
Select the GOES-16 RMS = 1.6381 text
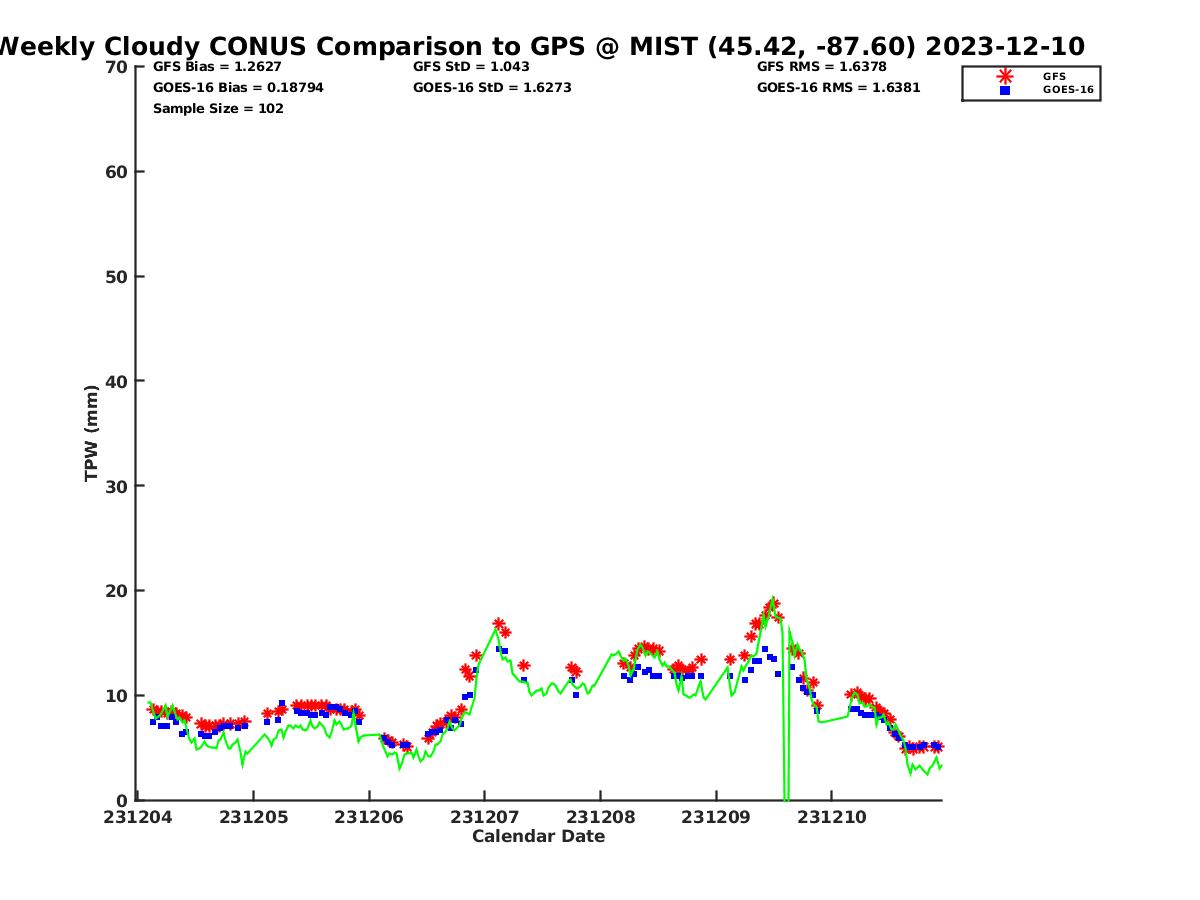click(838, 88)
